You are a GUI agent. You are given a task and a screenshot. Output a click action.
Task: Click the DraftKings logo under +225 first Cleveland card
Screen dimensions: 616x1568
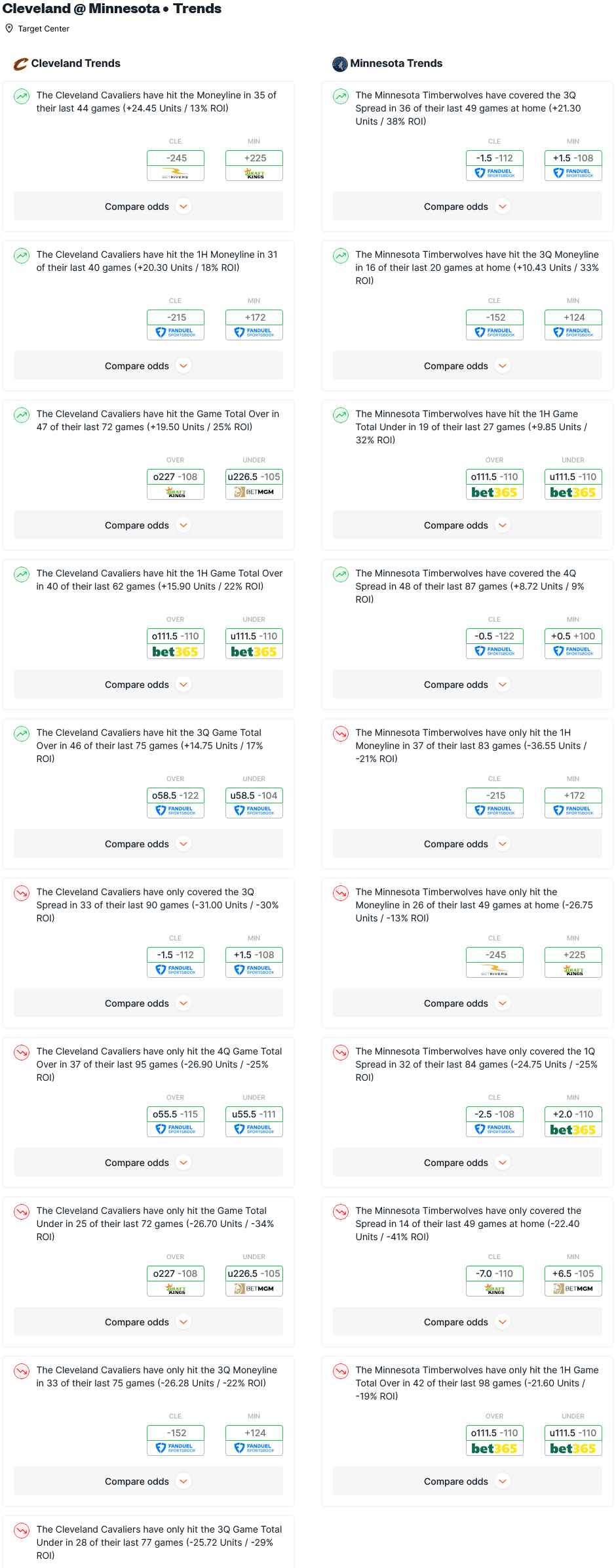pos(254,174)
